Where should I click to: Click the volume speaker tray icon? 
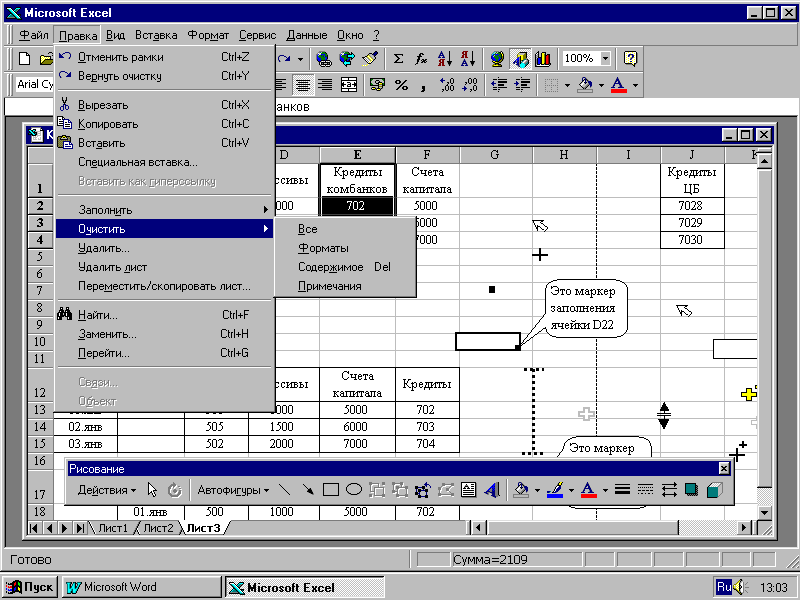coord(742,587)
